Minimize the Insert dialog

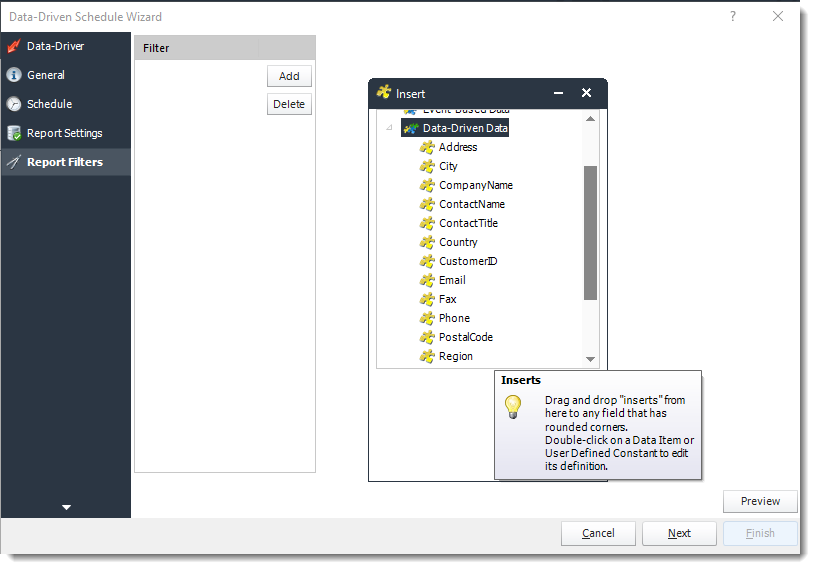coord(558,93)
